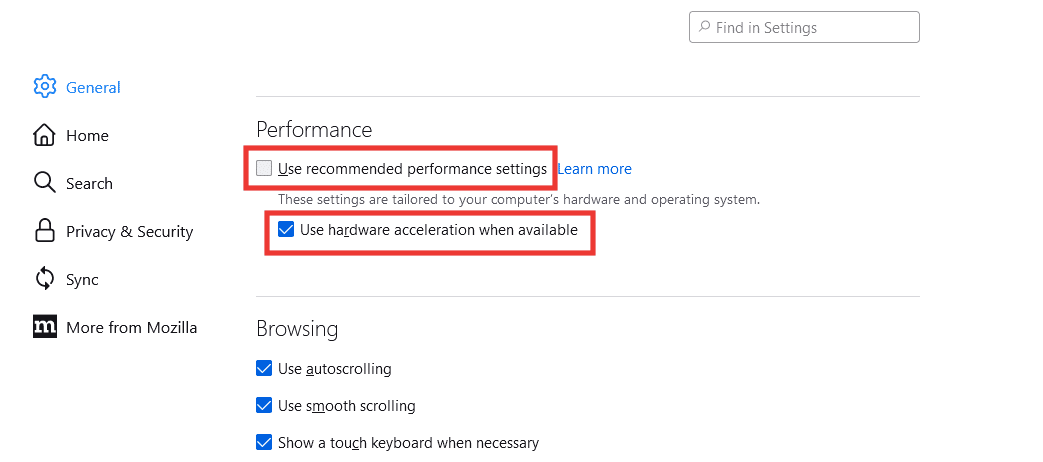Open More from Mozilla text label
Screen dimensions: 1043x462
(x=131, y=328)
